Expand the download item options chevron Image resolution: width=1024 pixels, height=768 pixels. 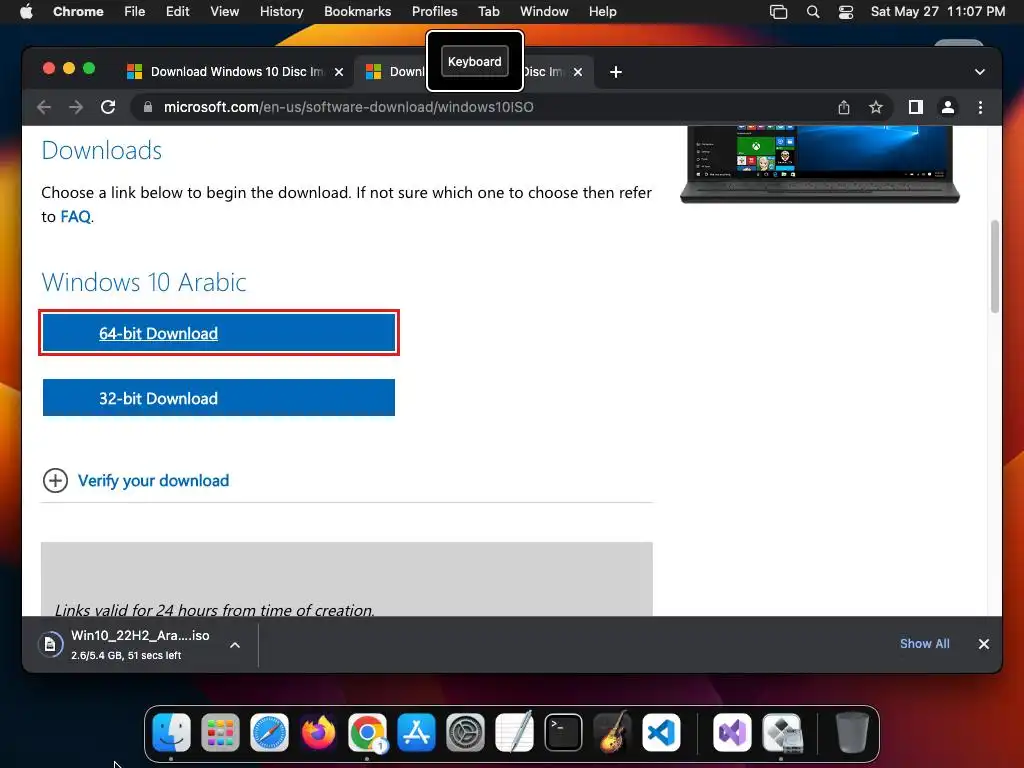pos(235,645)
